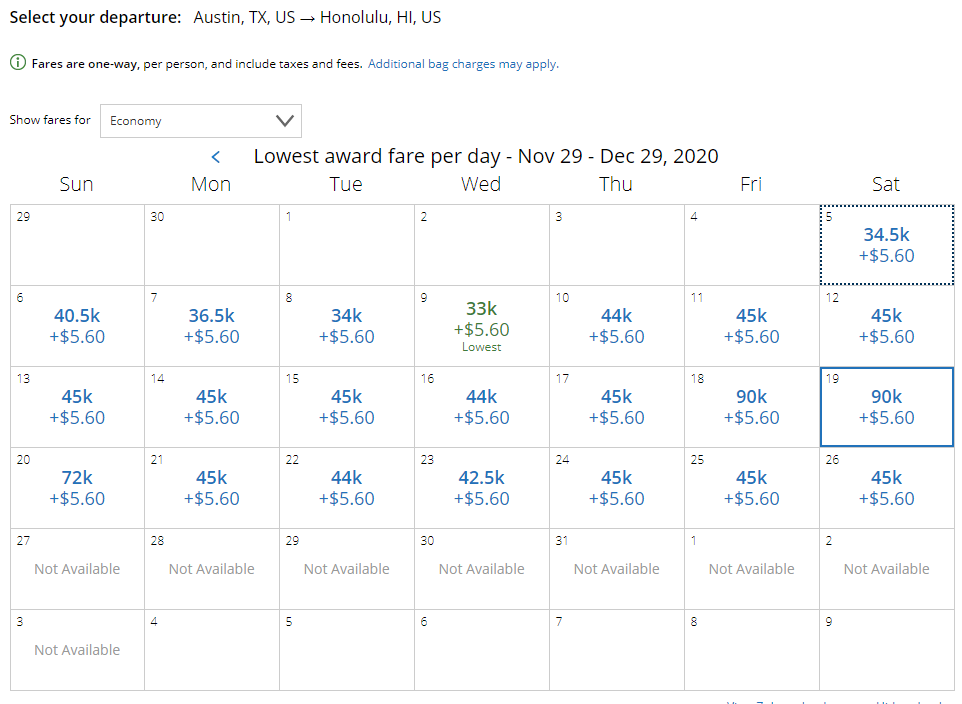Click Not Available cell for Dec 27
The image size is (962, 704).
pos(77,569)
